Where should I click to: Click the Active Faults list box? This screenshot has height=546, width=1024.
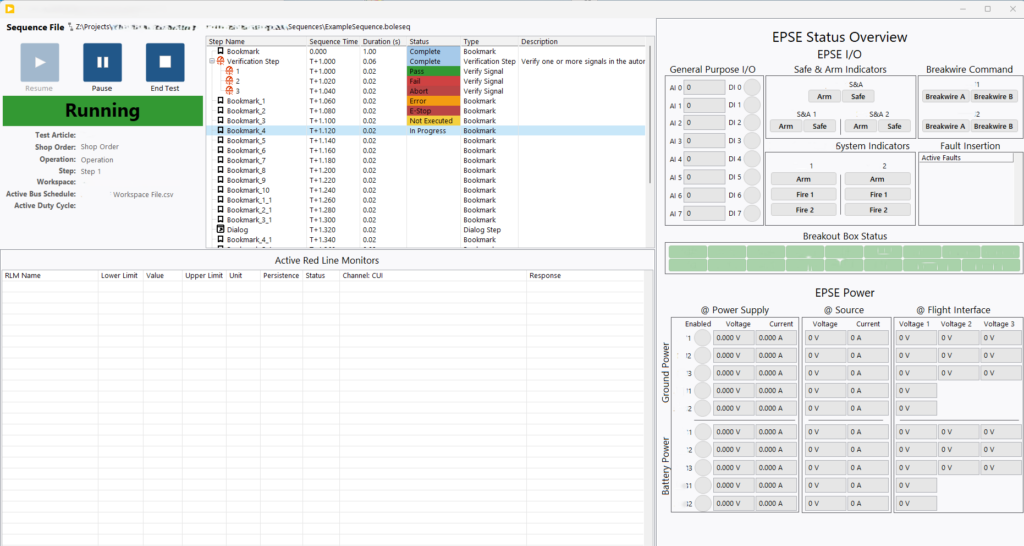coord(969,189)
